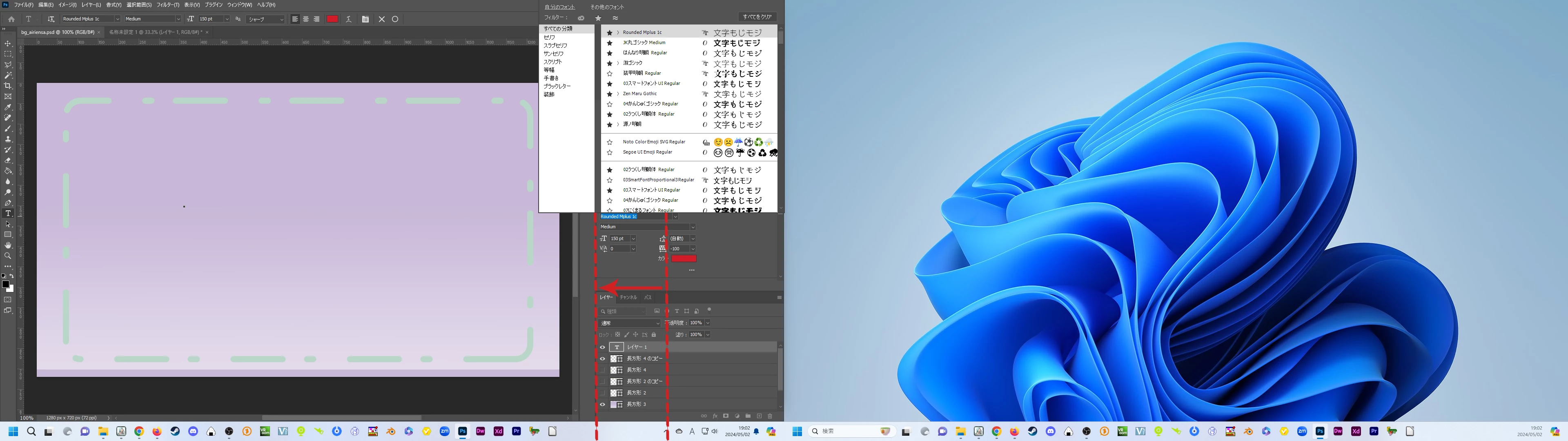Show the 長方形 4 layer
1568x441 pixels.
[603, 370]
